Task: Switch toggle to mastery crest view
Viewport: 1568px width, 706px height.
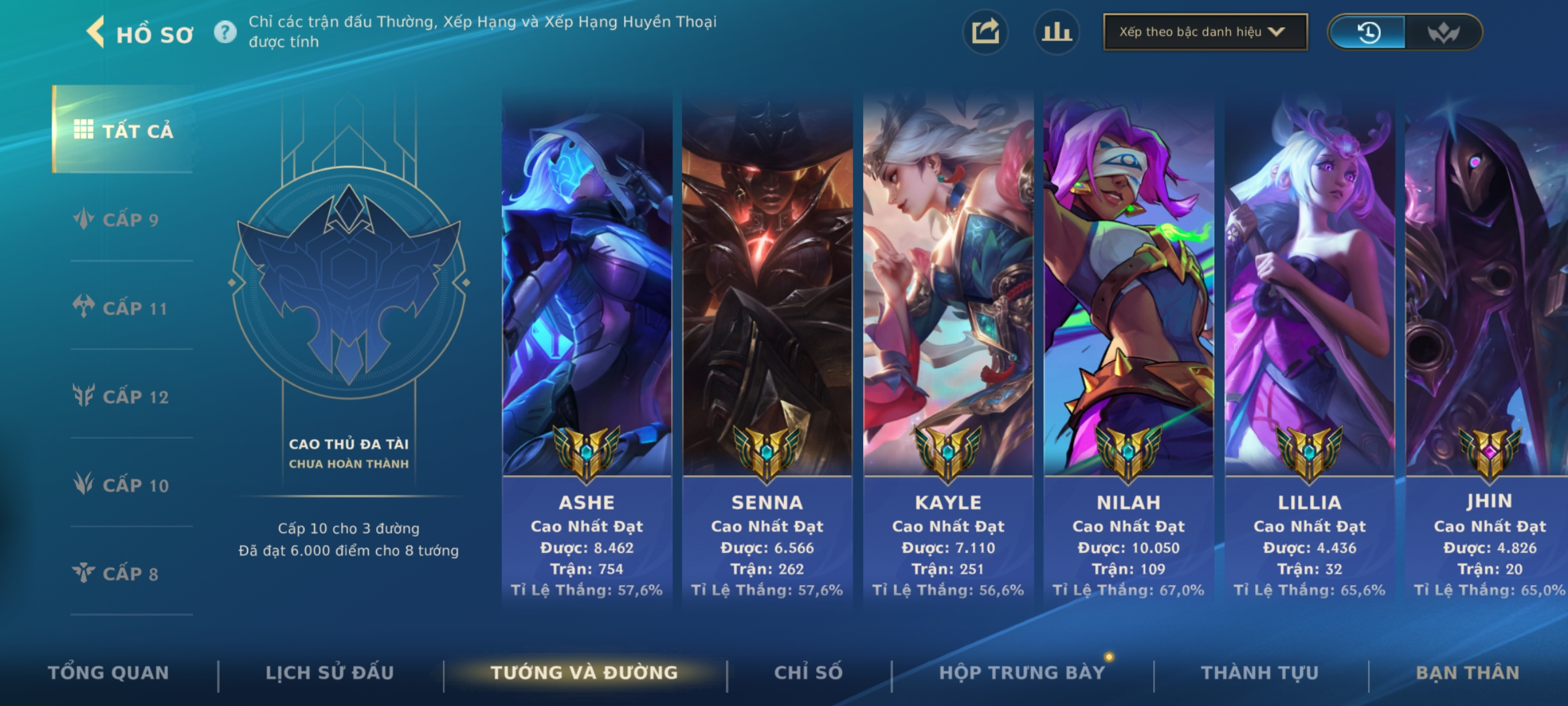Action: [x=1443, y=32]
